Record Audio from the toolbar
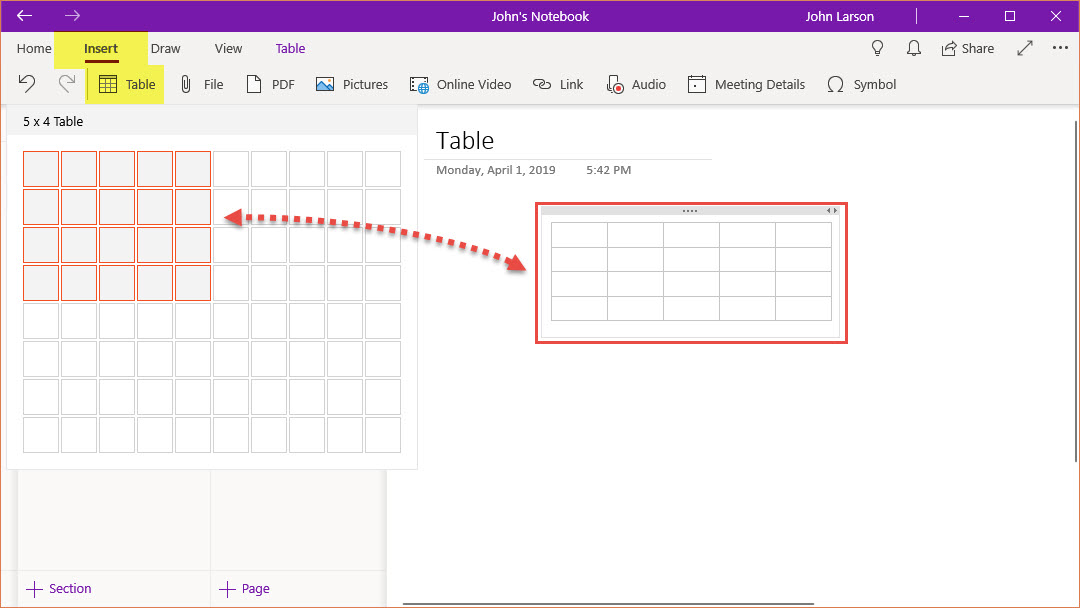This screenshot has height=608, width=1080. 636,84
